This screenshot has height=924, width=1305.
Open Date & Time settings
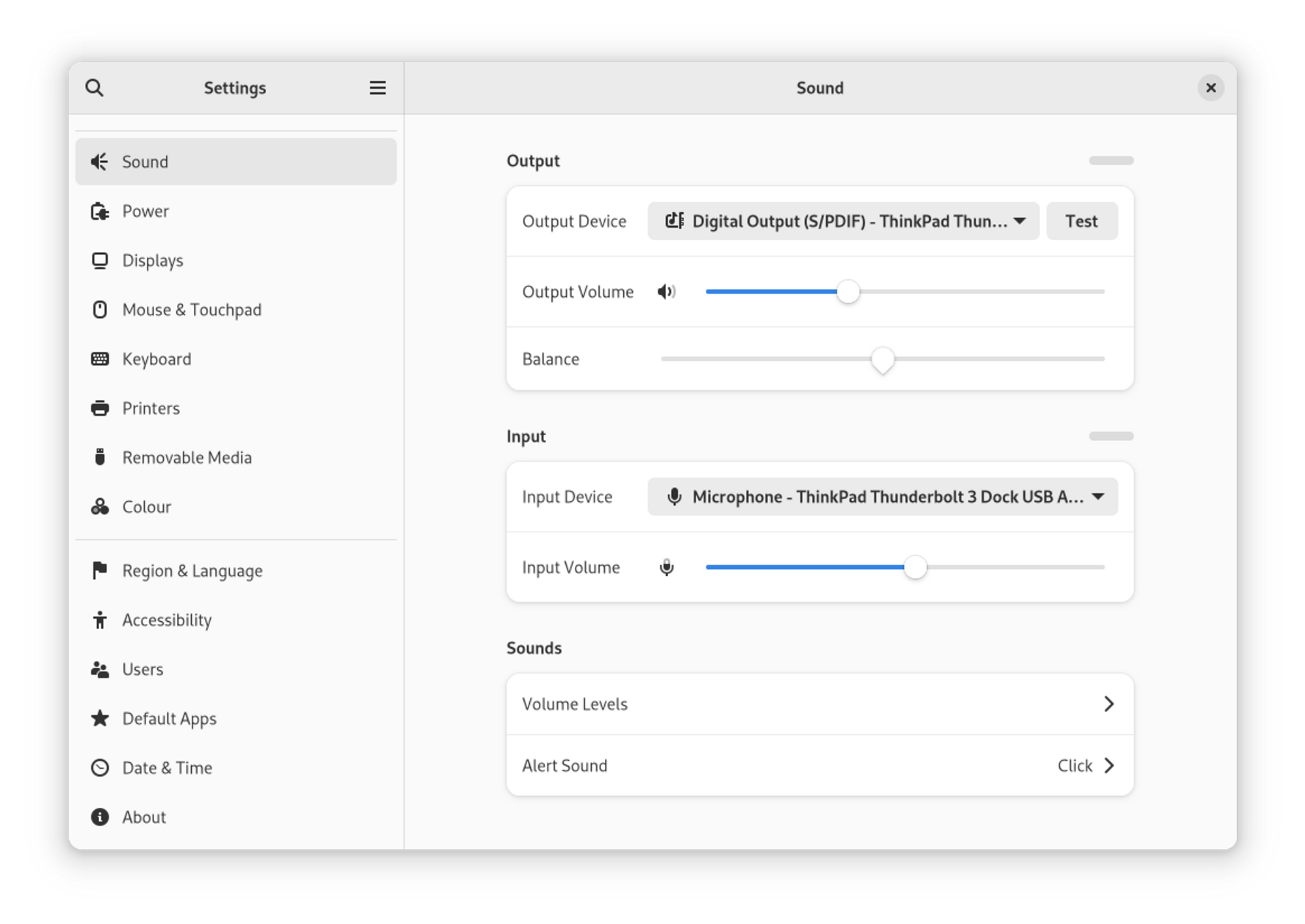[x=236, y=767]
